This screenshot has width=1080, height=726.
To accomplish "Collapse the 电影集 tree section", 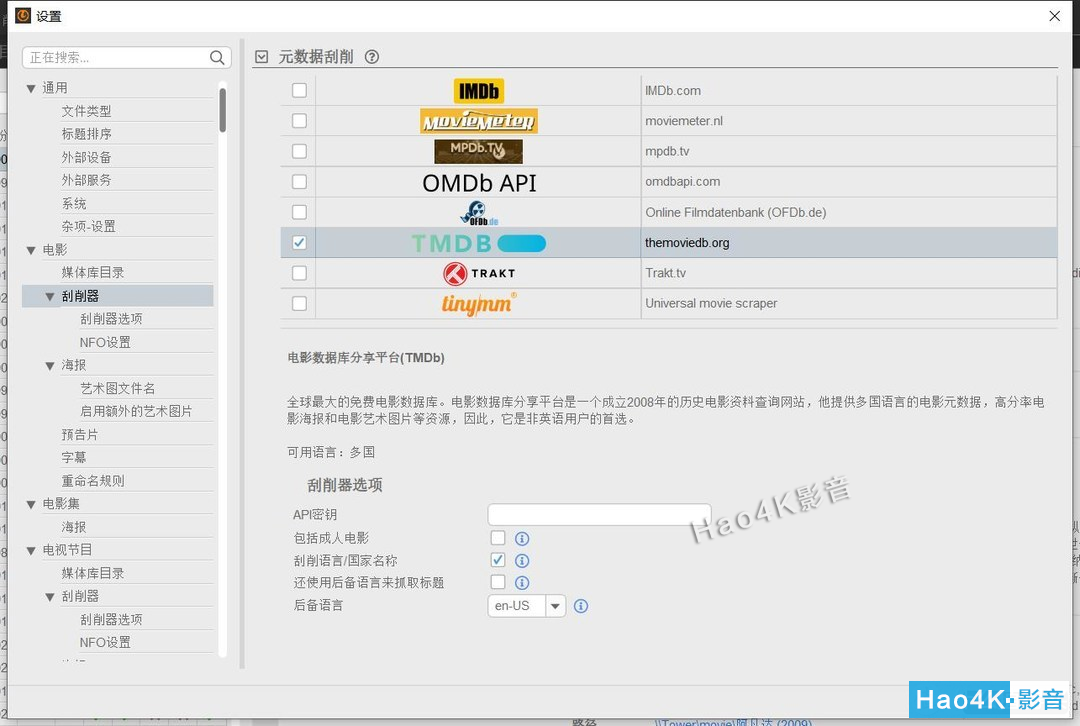I will tap(31, 504).
